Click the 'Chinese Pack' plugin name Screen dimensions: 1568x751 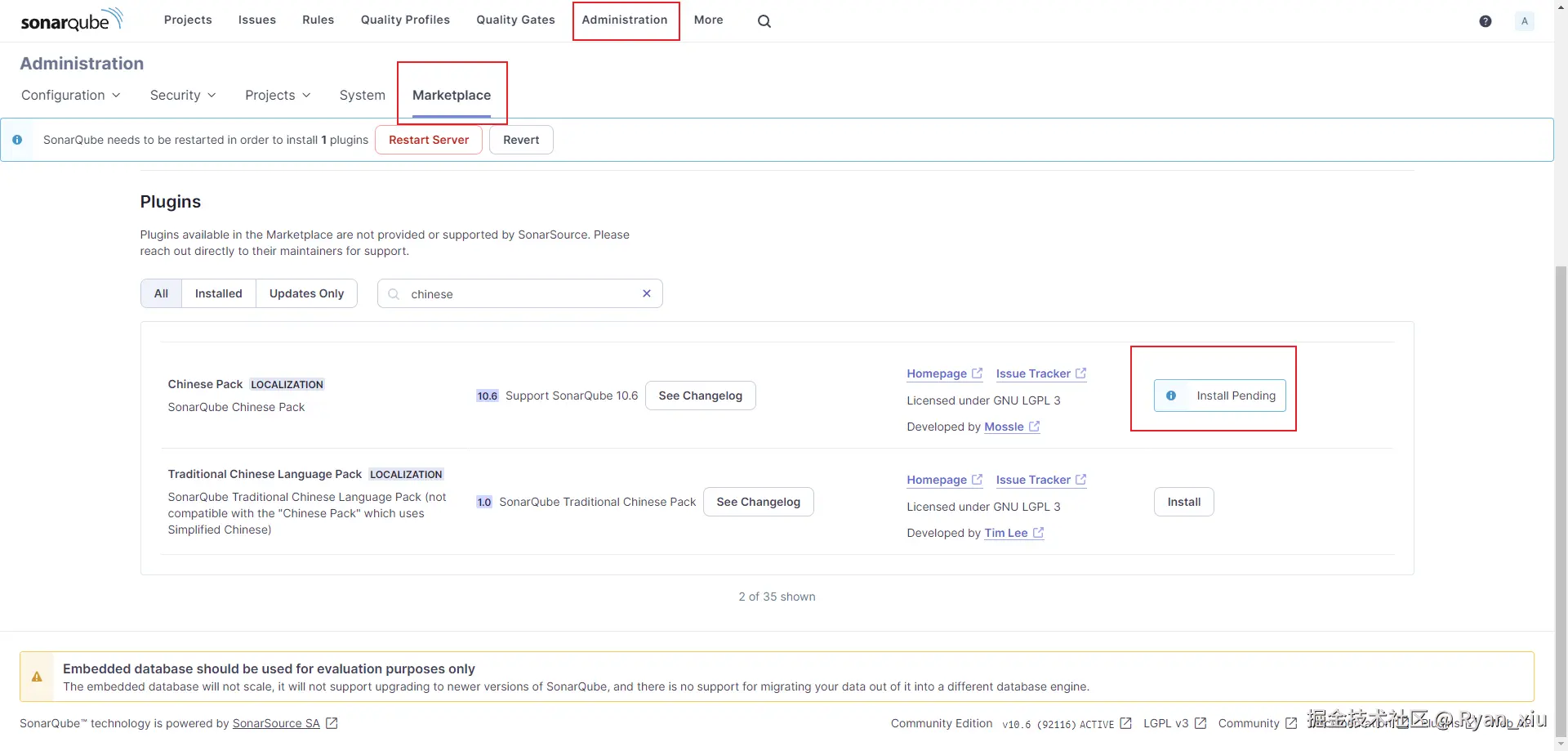(205, 384)
